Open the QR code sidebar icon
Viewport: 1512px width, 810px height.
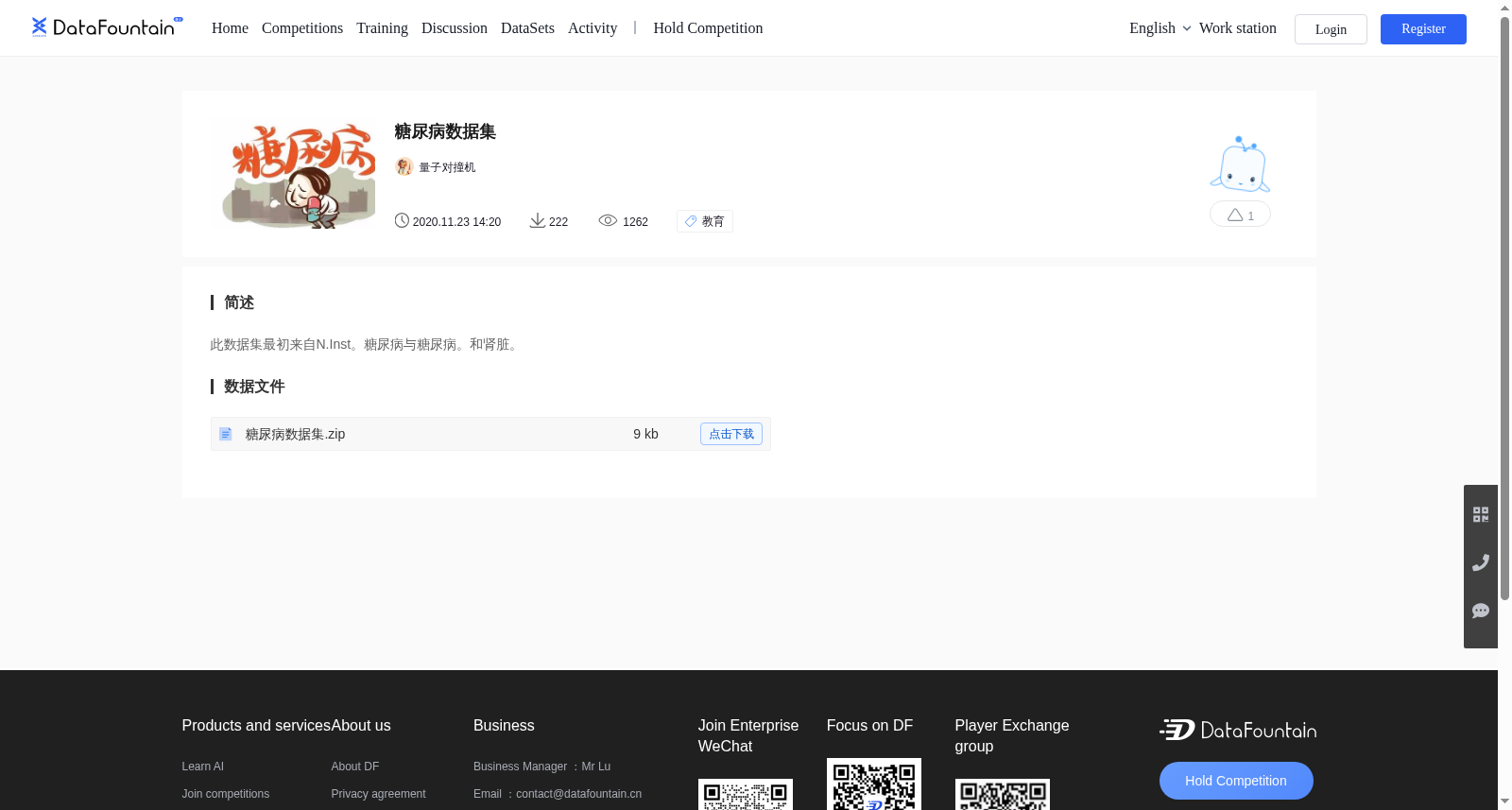point(1481,514)
